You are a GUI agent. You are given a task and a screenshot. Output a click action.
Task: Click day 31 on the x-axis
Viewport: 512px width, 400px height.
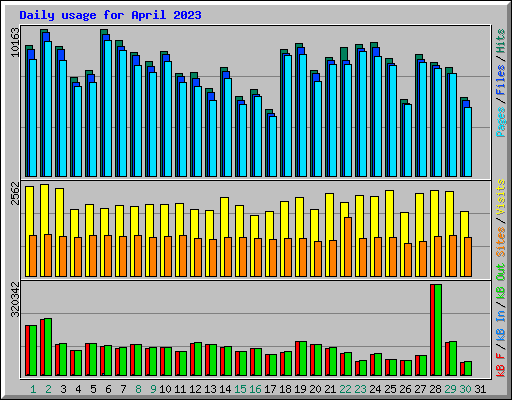[x=480, y=389]
